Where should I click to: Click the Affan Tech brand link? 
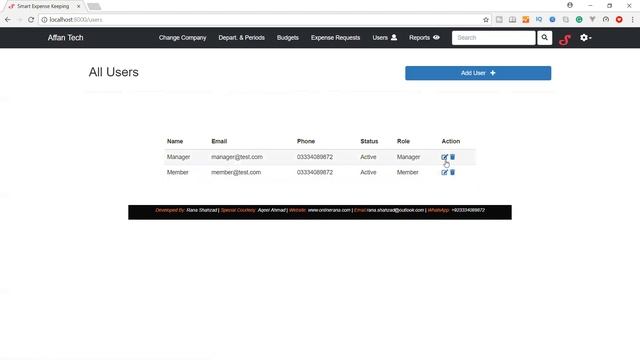point(65,38)
